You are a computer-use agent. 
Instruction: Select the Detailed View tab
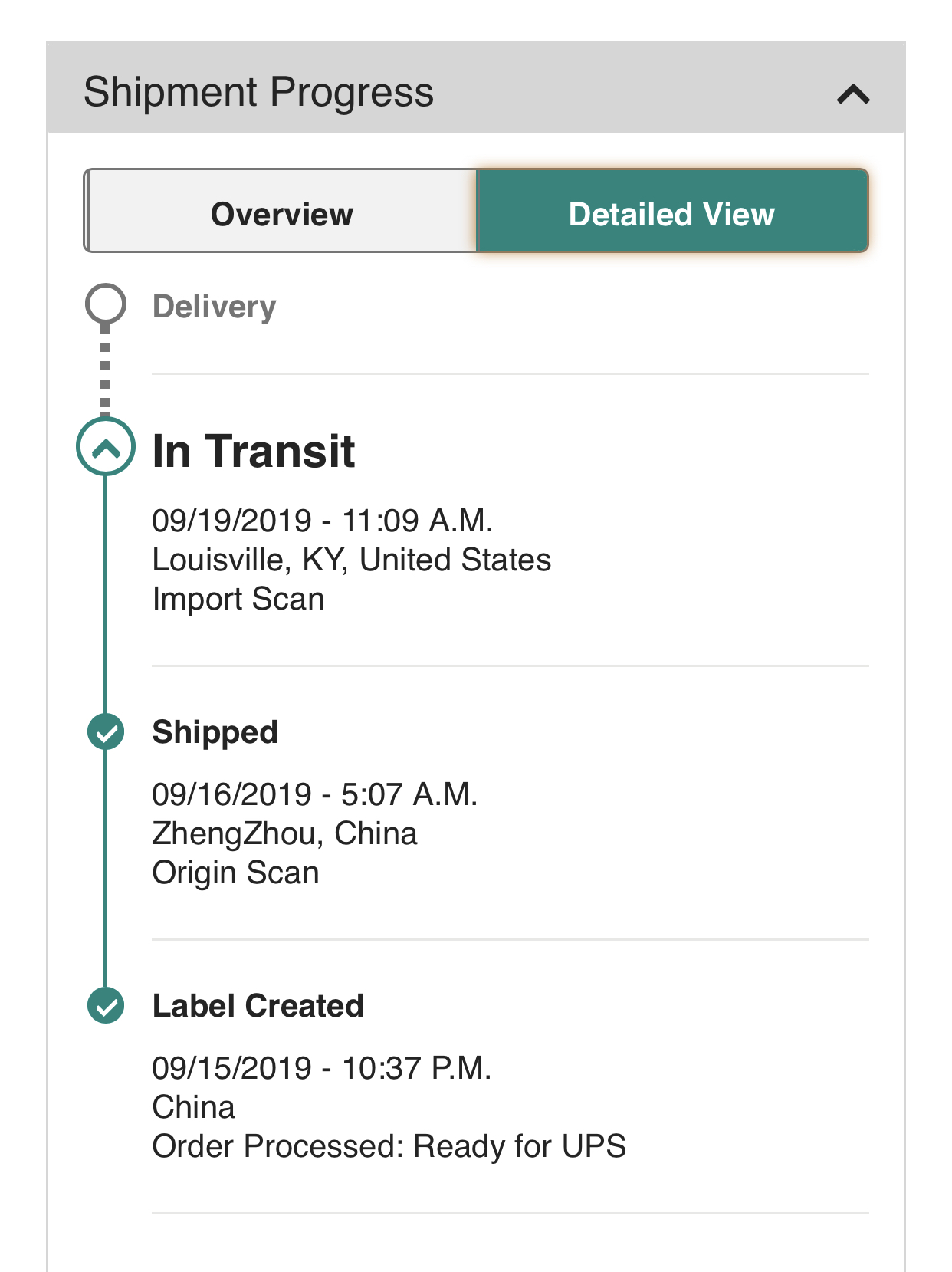tap(672, 211)
